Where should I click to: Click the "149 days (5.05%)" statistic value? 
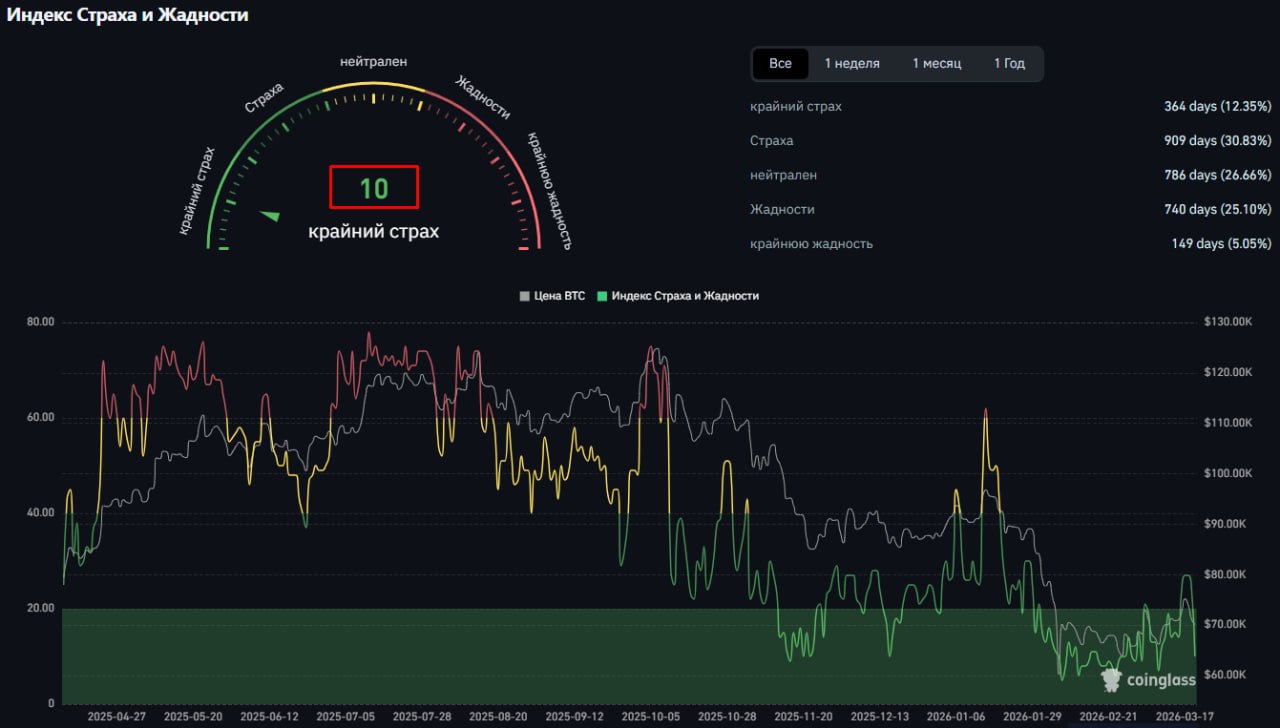[1221, 243]
